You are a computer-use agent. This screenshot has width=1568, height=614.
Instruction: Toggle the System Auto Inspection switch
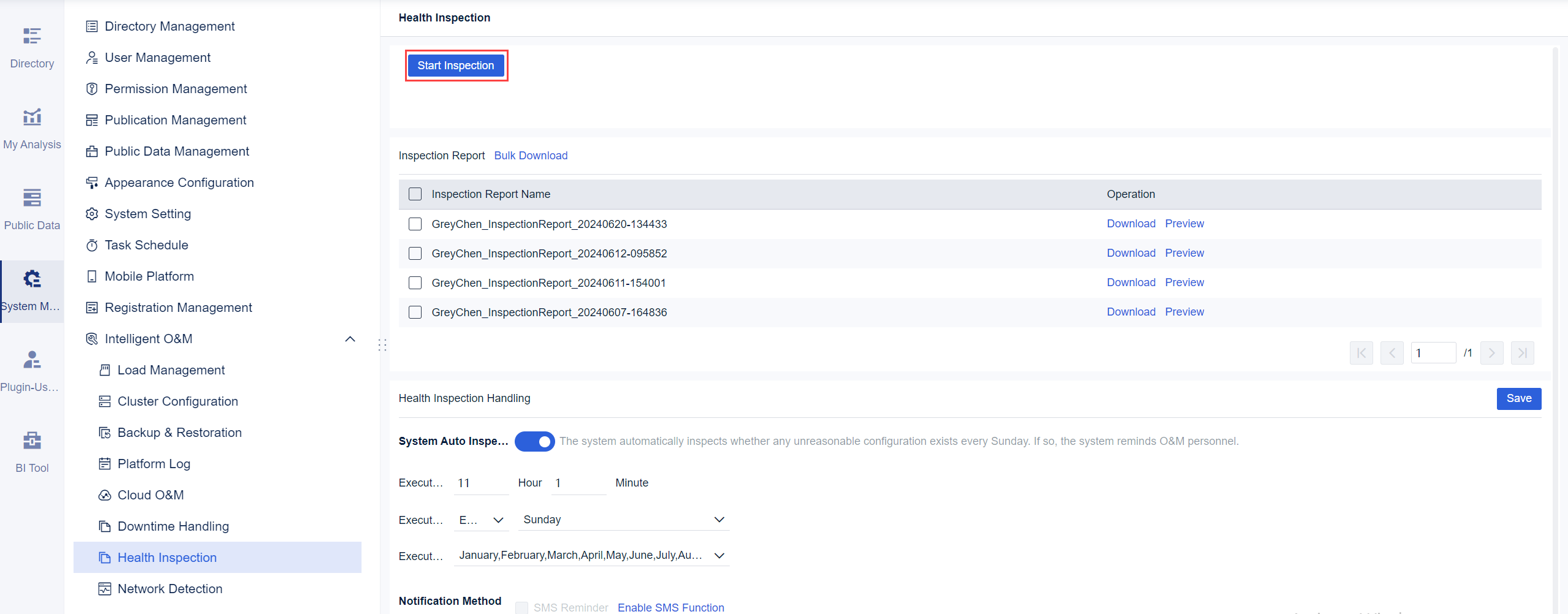[534, 441]
